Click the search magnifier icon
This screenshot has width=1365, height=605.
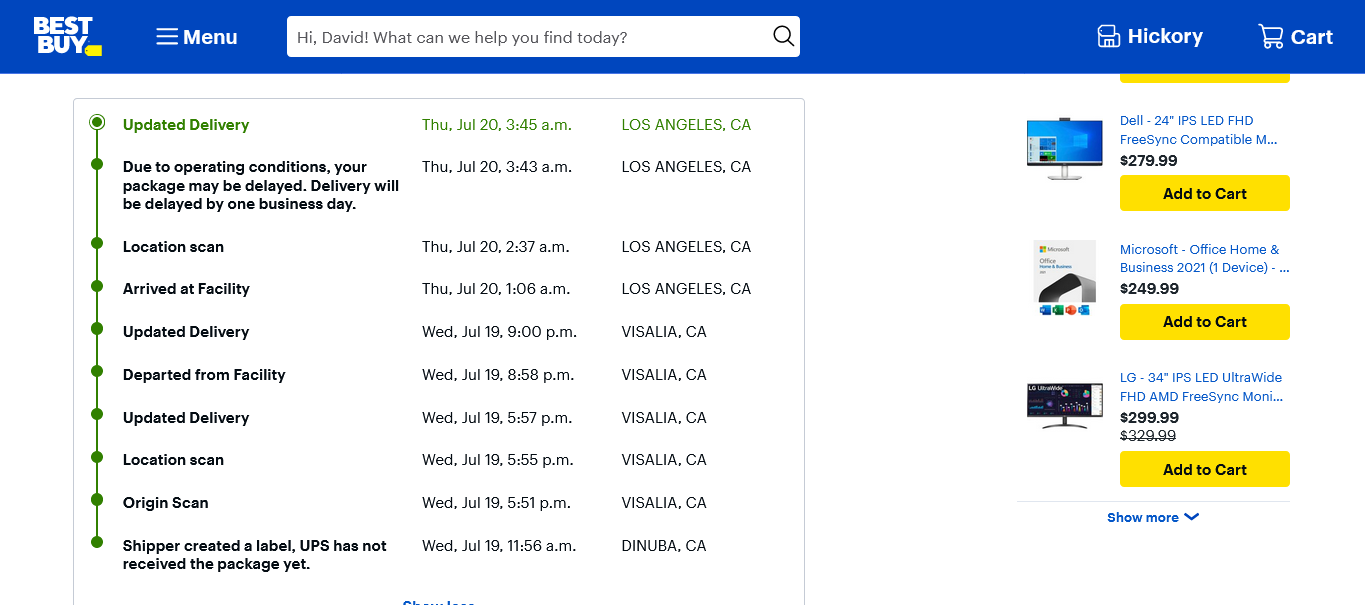point(783,37)
